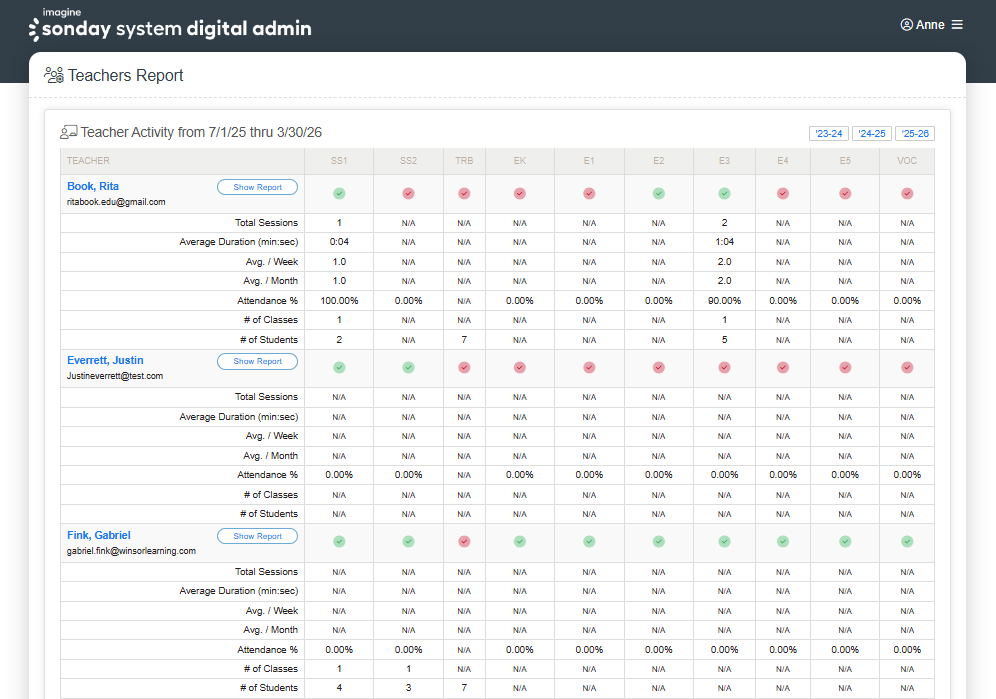Click the Teacher Activity report header icon
996x699 pixels.
(67, 131)
